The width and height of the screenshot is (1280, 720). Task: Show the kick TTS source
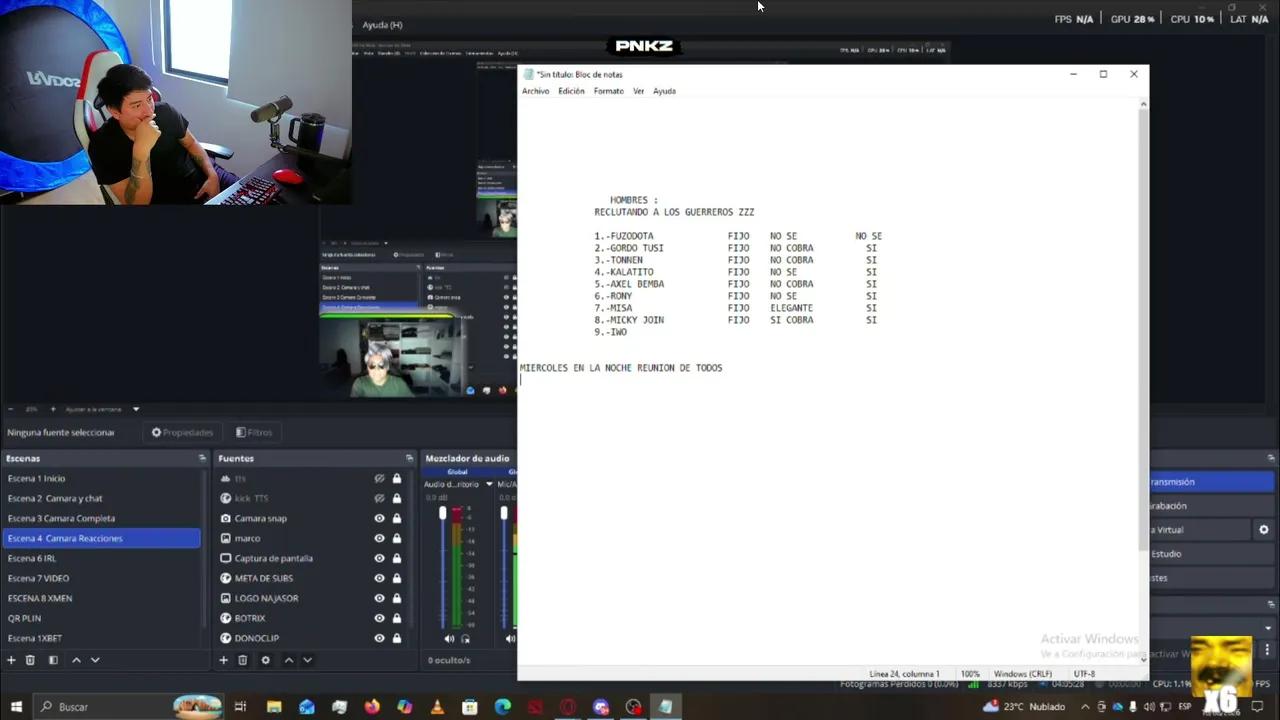[x=379, y=498]
